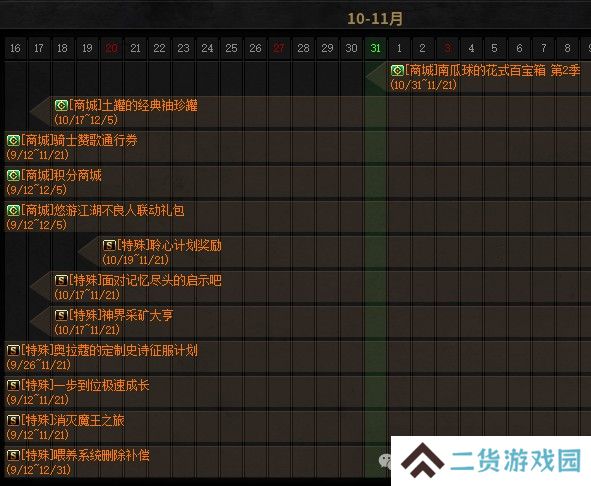
Task: Select red day 3 of November in the header
Action: [447, 48]
